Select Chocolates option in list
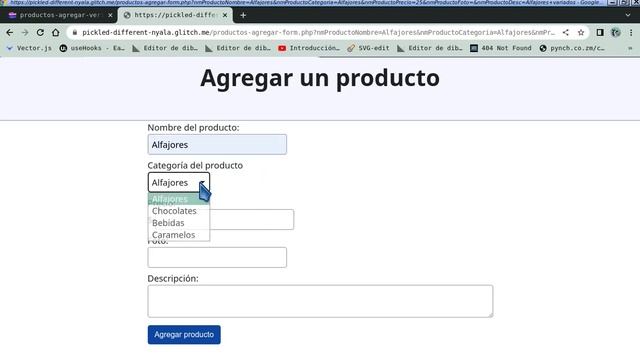Screen dimensions: 640x360 (x=179, y=211)
